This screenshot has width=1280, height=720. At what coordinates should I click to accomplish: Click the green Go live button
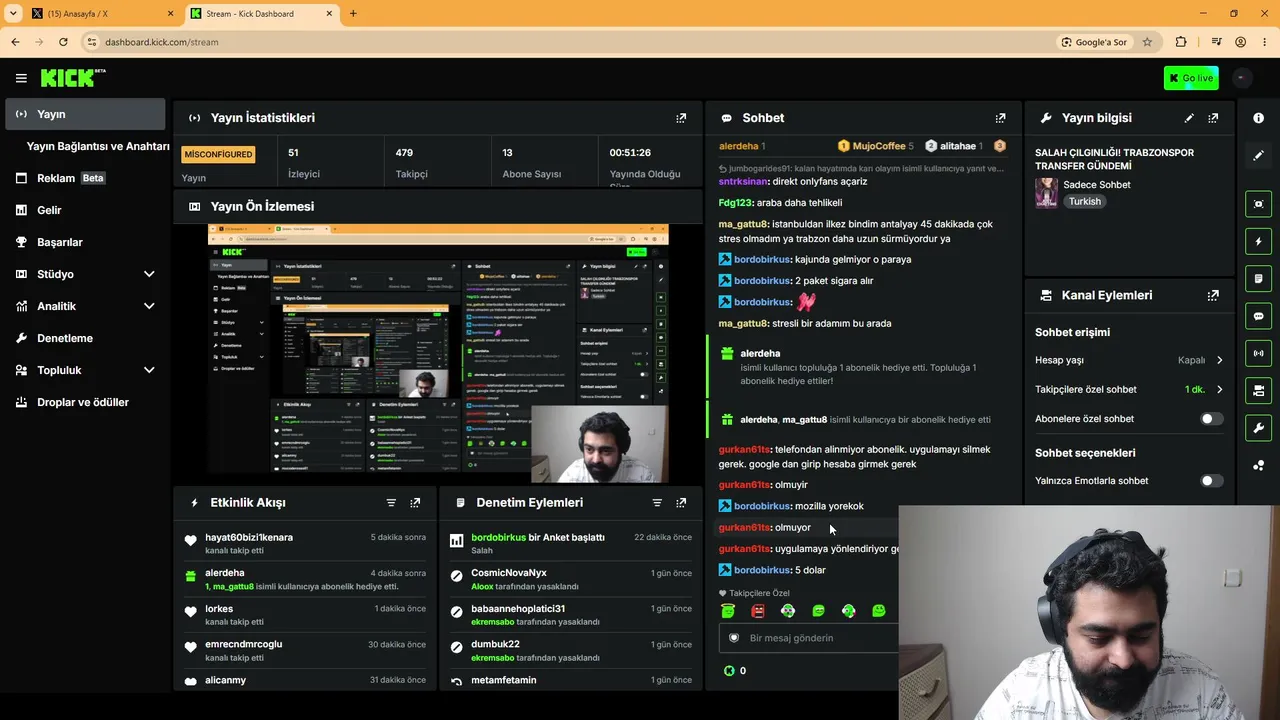(1191, 78)
